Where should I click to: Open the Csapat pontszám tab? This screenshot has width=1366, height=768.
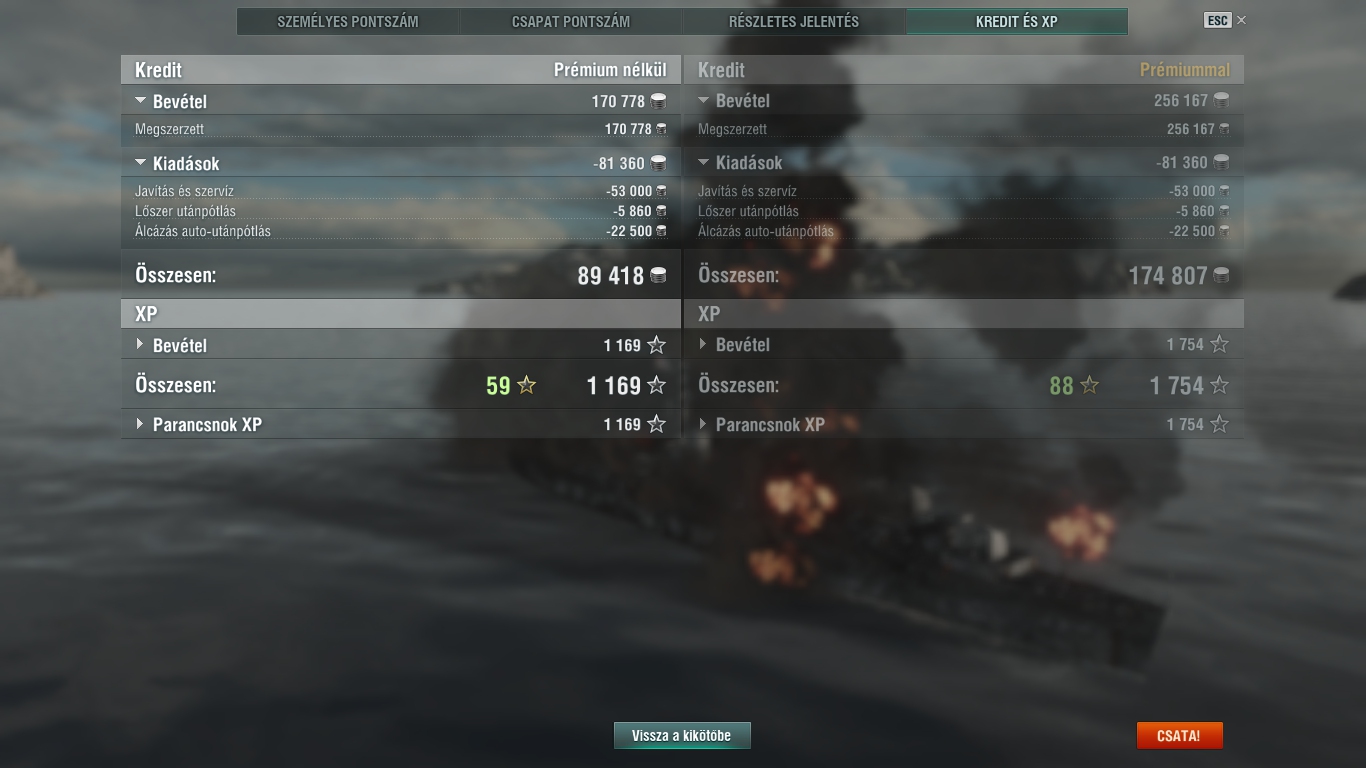coord(571,21)
